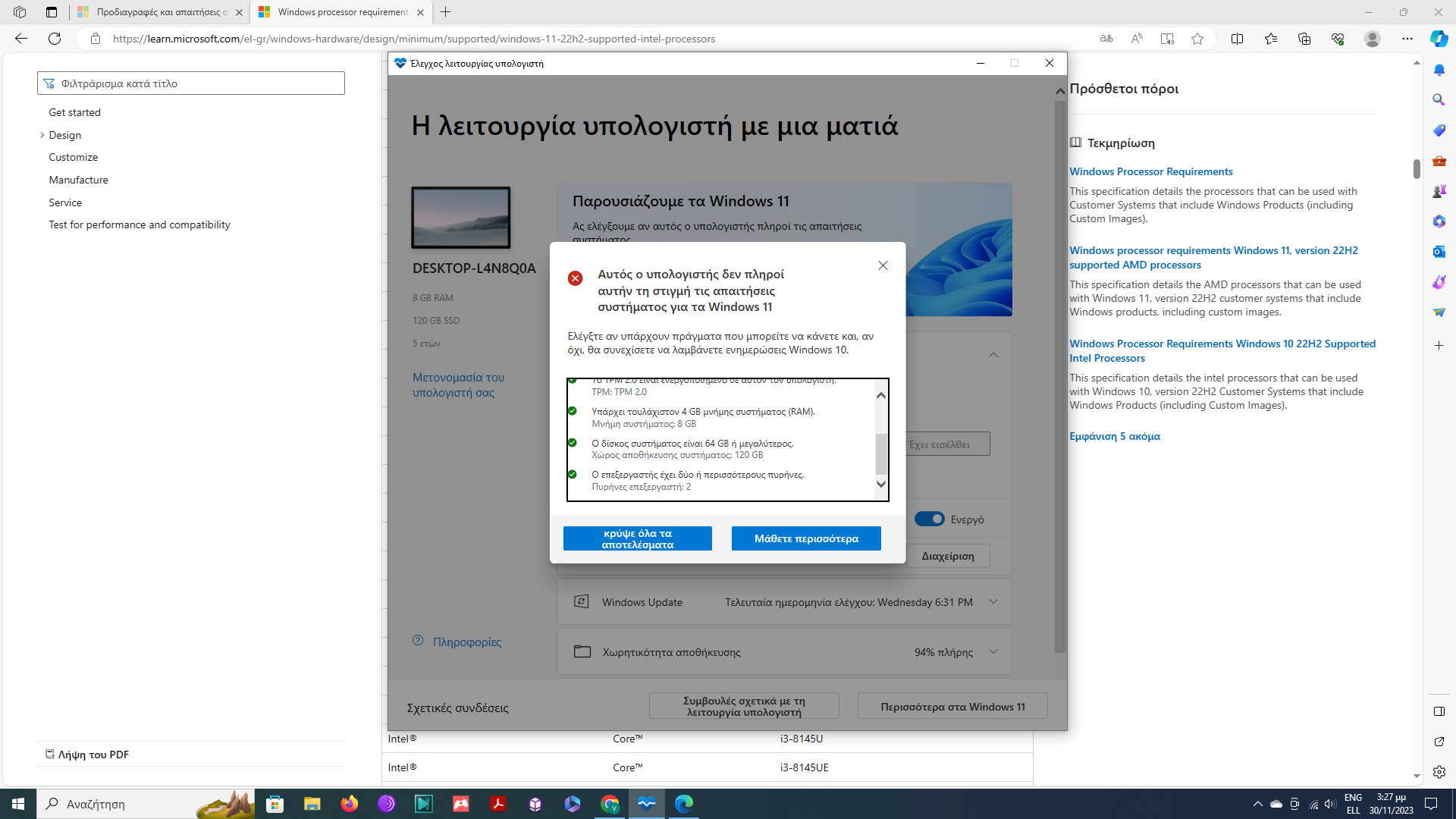
Task: Click the translate page icon in address bar
Action: (1106, 39)
